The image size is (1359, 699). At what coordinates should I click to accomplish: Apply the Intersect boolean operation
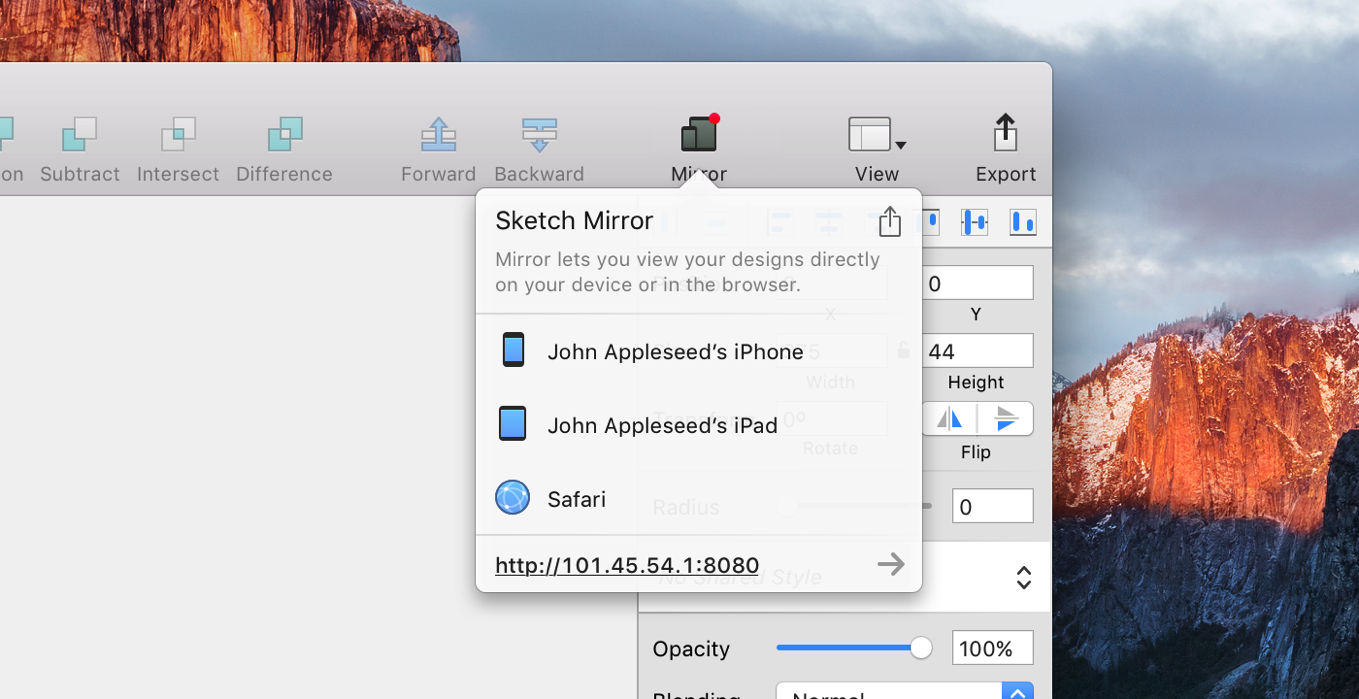tap(178, 134)
